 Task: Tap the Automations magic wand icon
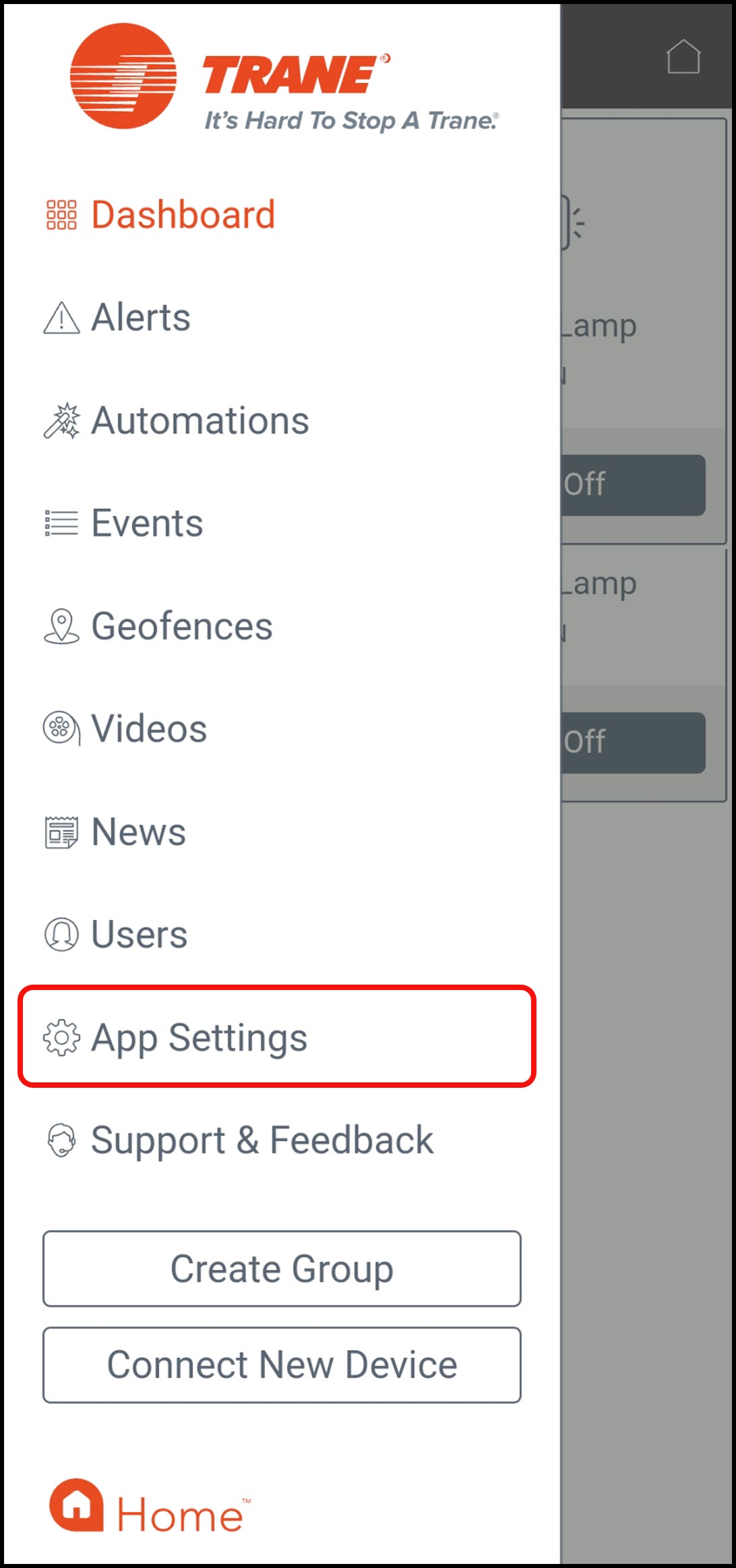(x=61, y=421)
